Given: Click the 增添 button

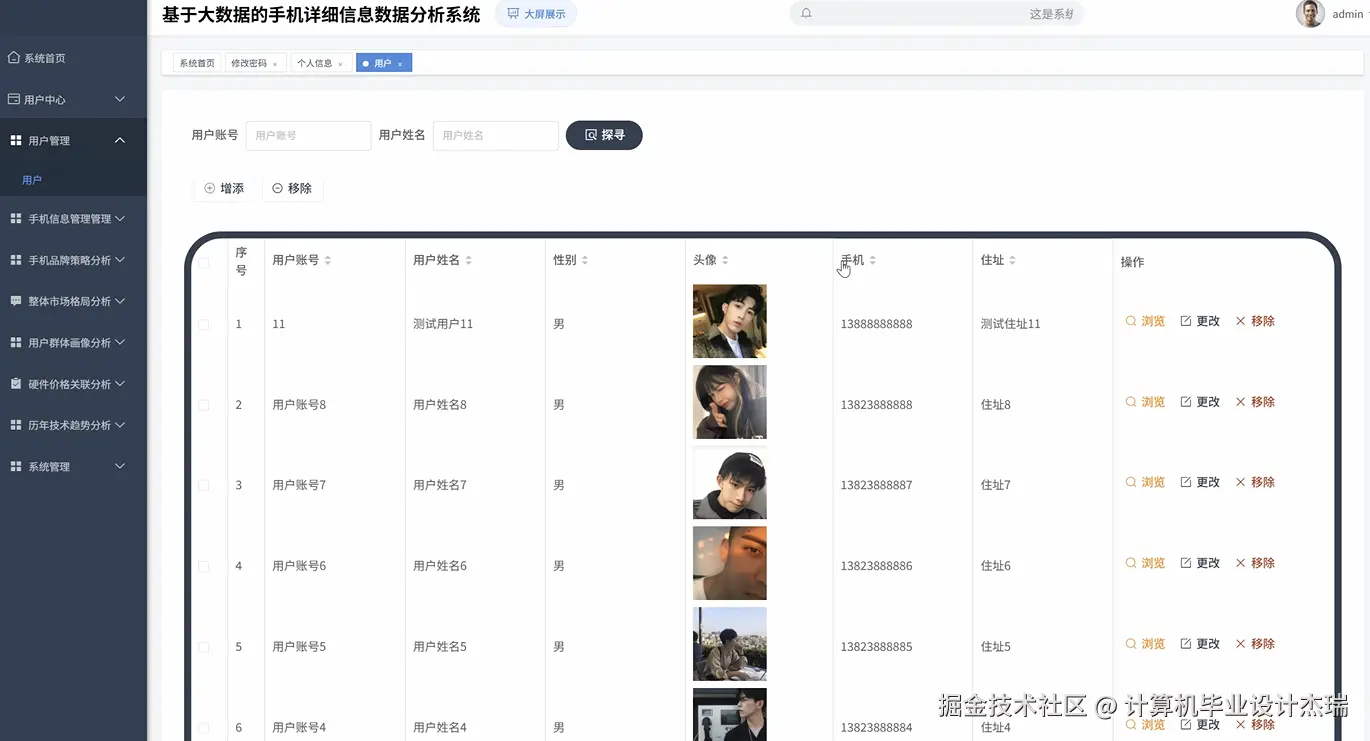Looking at the screenshot, I should click(x=224, y=188).
